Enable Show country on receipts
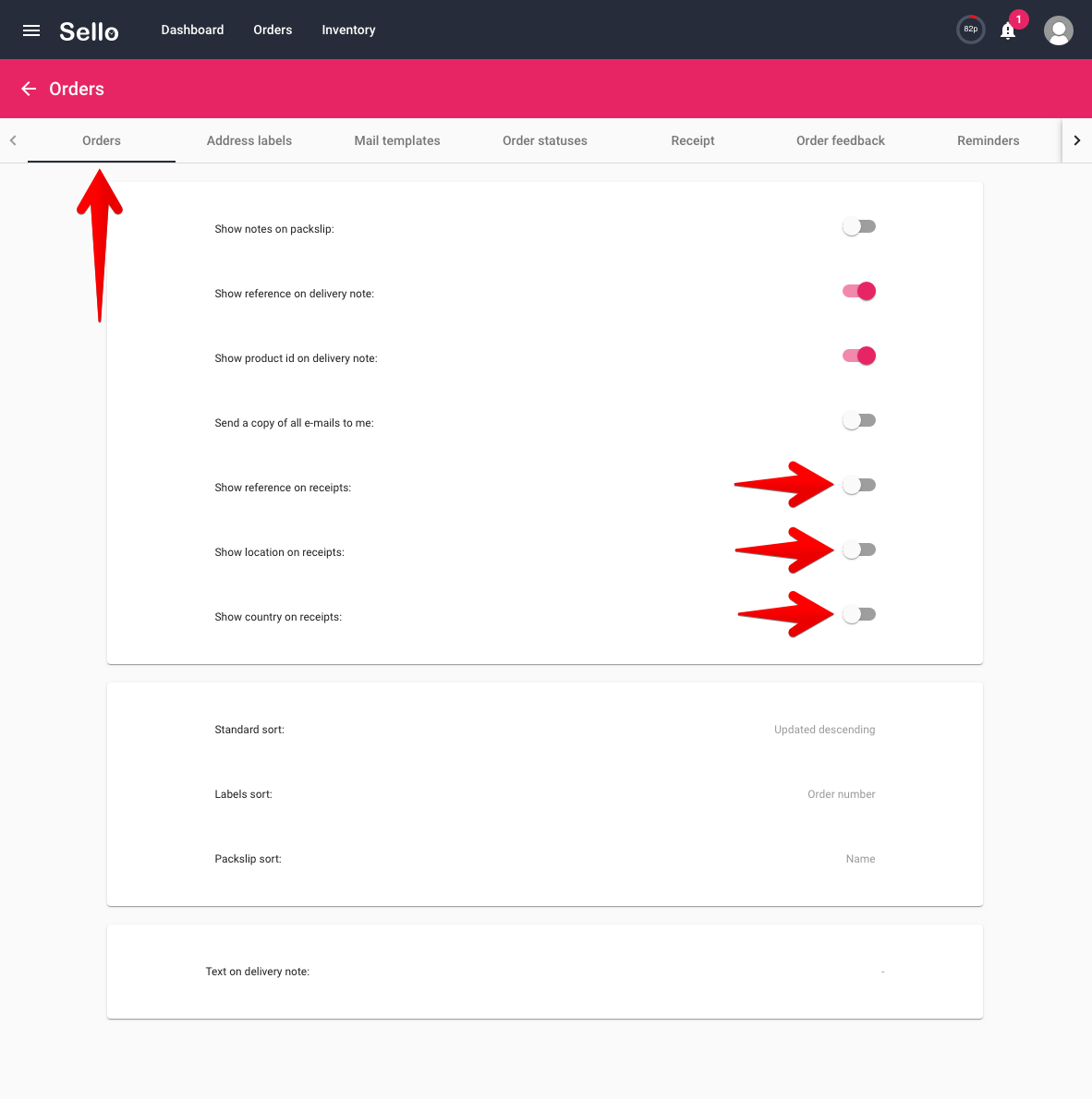Viewport: 1092px width, 1099px height. [x=859, y=615]
